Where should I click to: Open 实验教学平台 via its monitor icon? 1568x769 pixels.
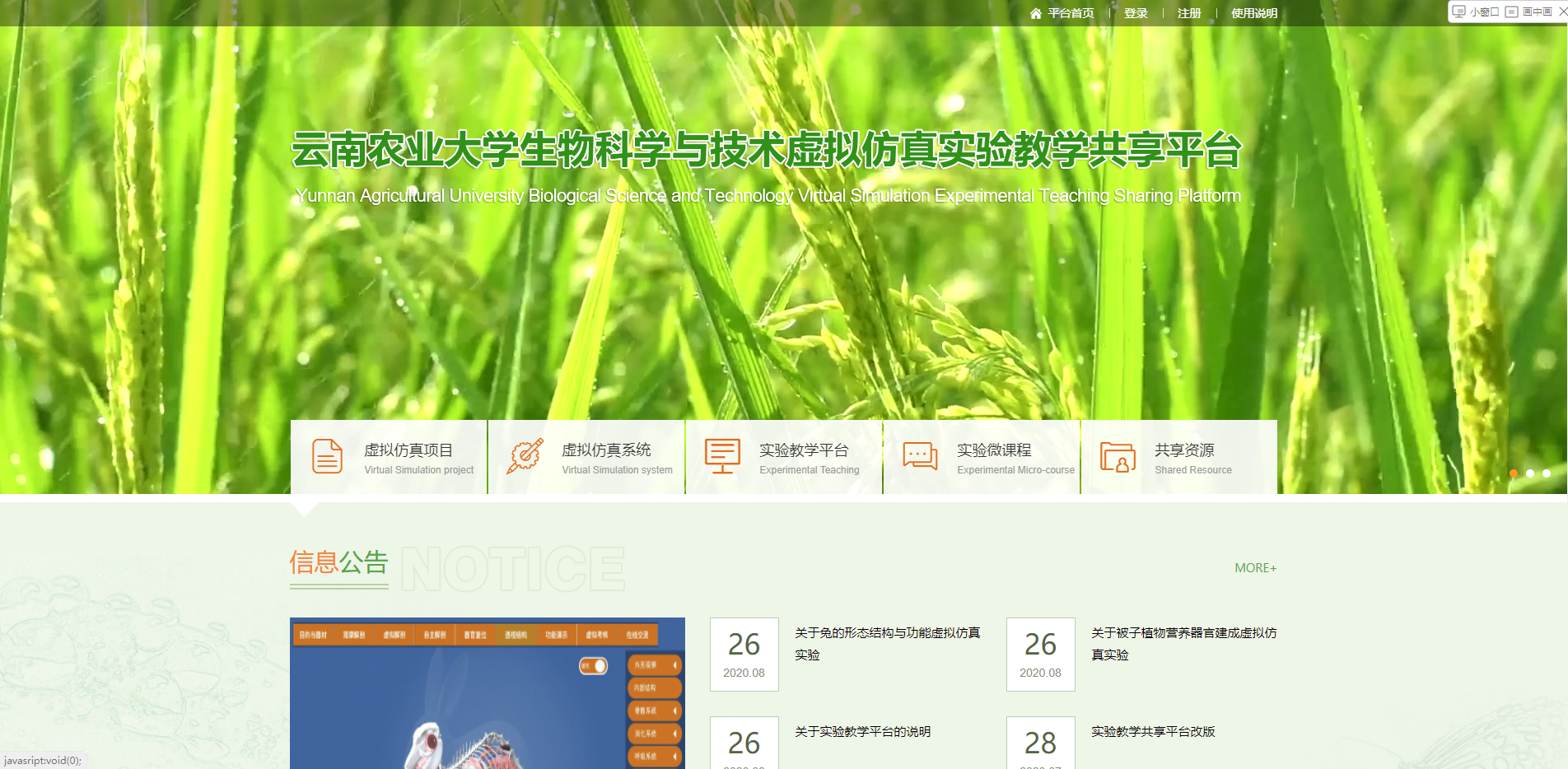tap(722, 456)
